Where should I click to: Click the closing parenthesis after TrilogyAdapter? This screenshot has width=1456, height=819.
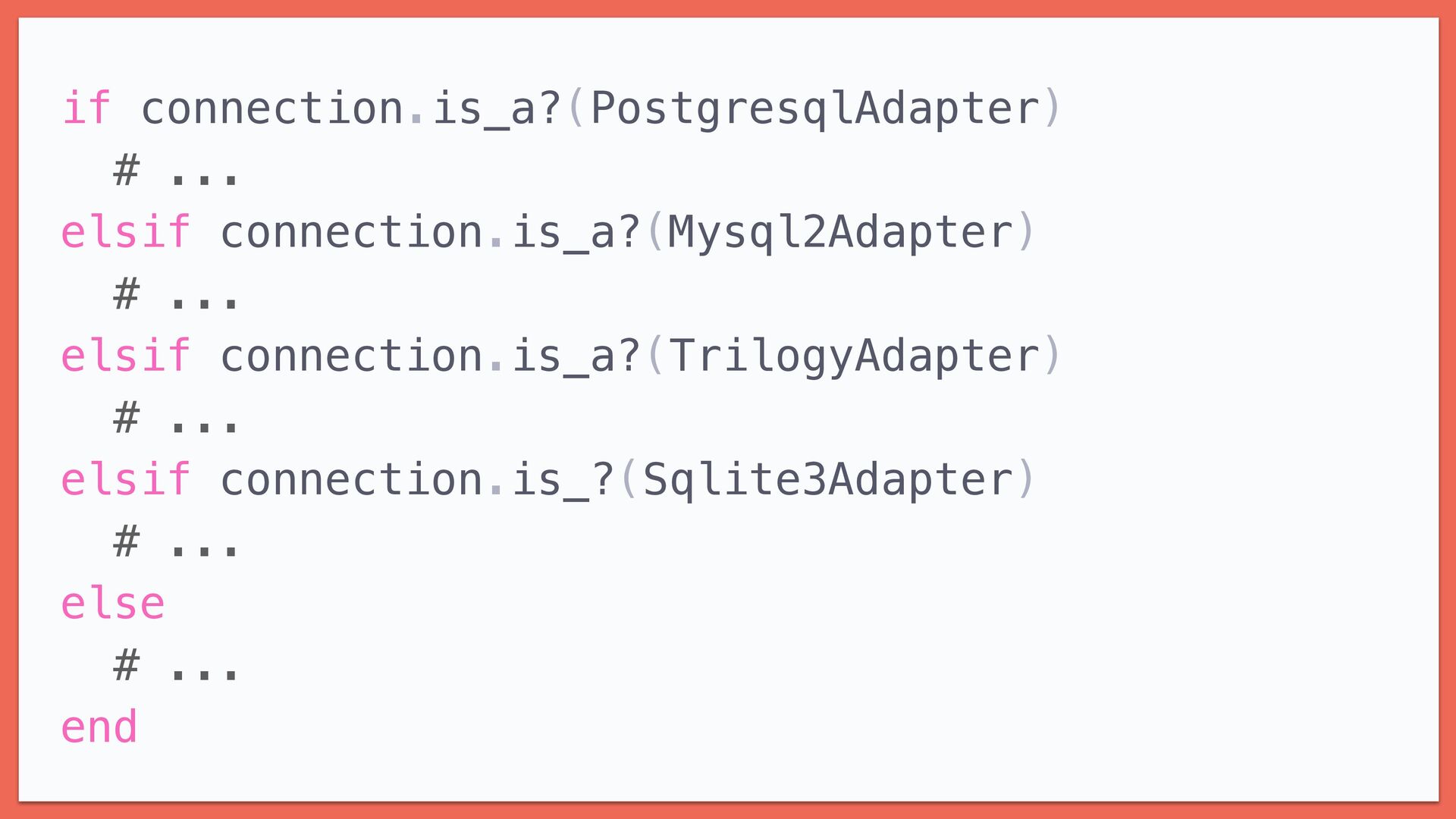(1053, 356)
